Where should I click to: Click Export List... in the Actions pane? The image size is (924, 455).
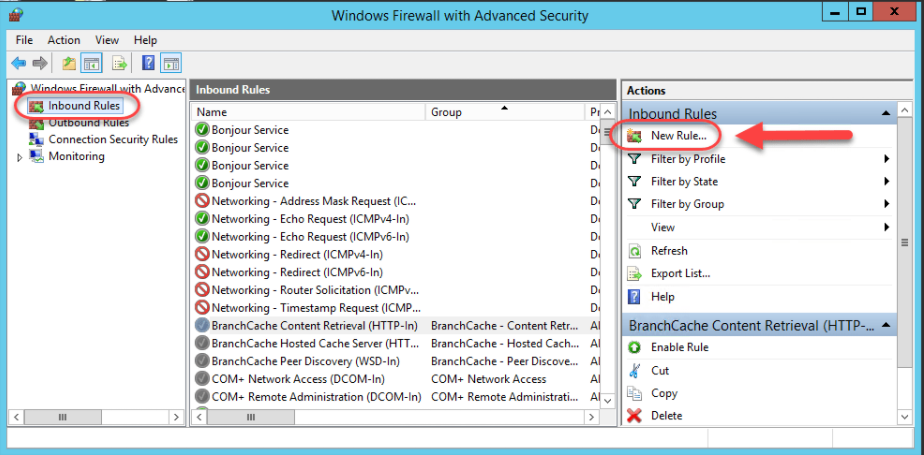point(680,274)
